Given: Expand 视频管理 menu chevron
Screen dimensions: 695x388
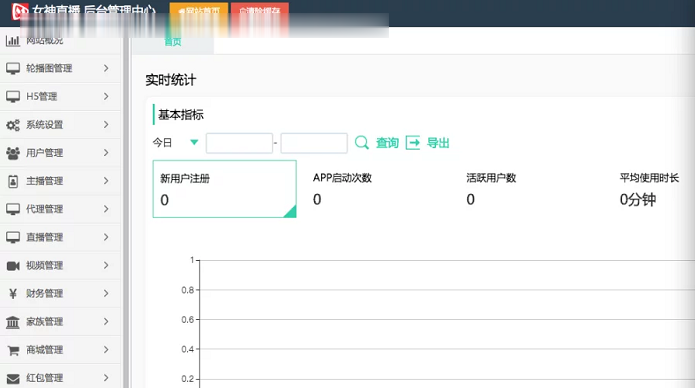Looking at the screenshot, I should pyautogui.click(x=106, y=265).
